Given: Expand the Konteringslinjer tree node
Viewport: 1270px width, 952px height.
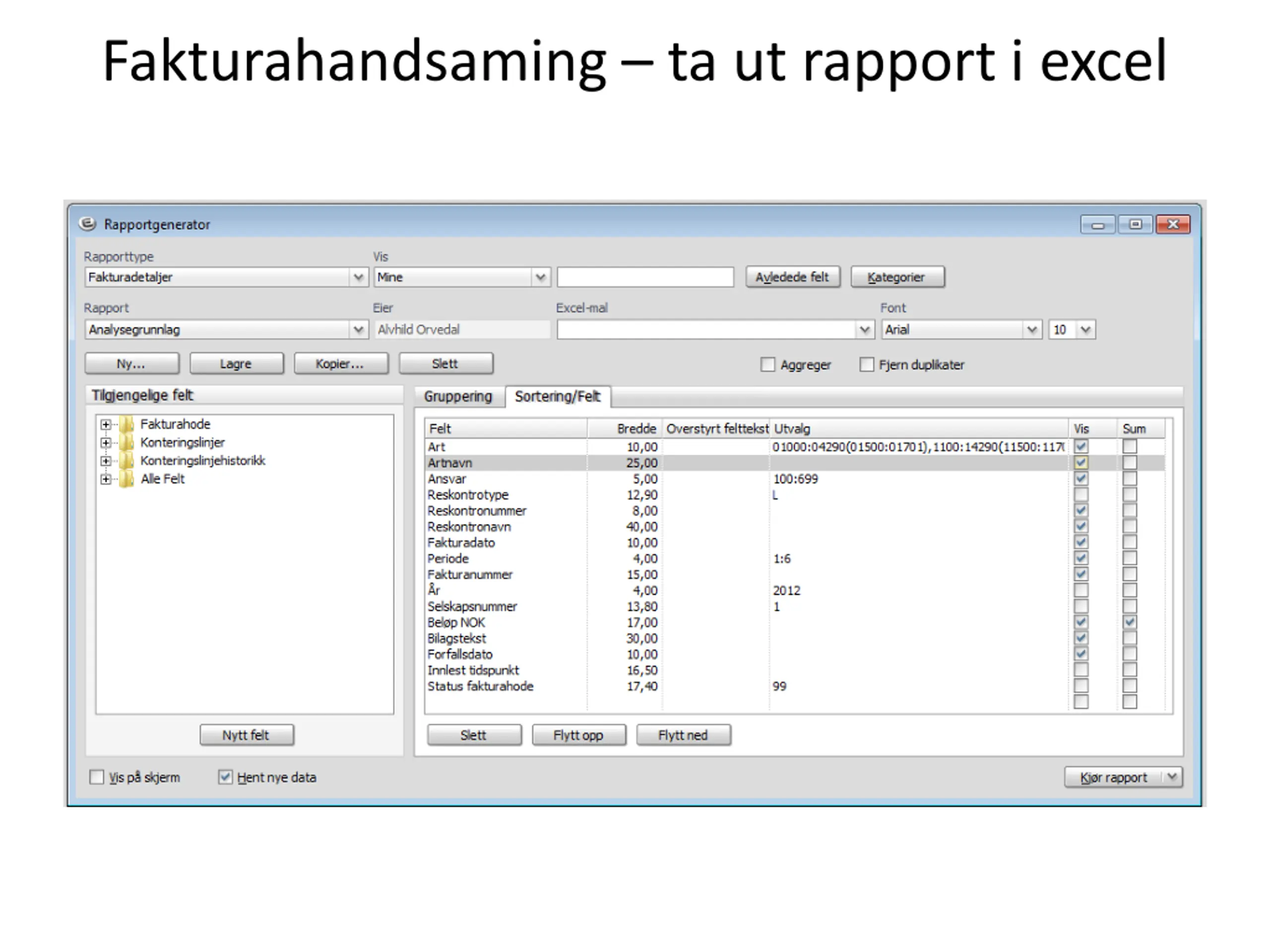Looking at the screenshot, I should pyautogui.click(x=106, y=443).
